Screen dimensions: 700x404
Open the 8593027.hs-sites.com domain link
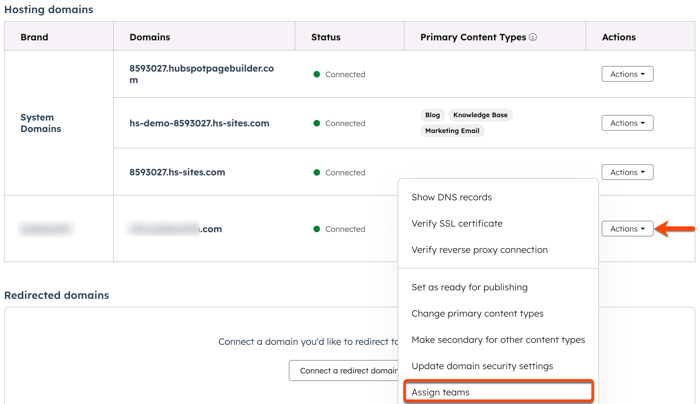(177, 172)
